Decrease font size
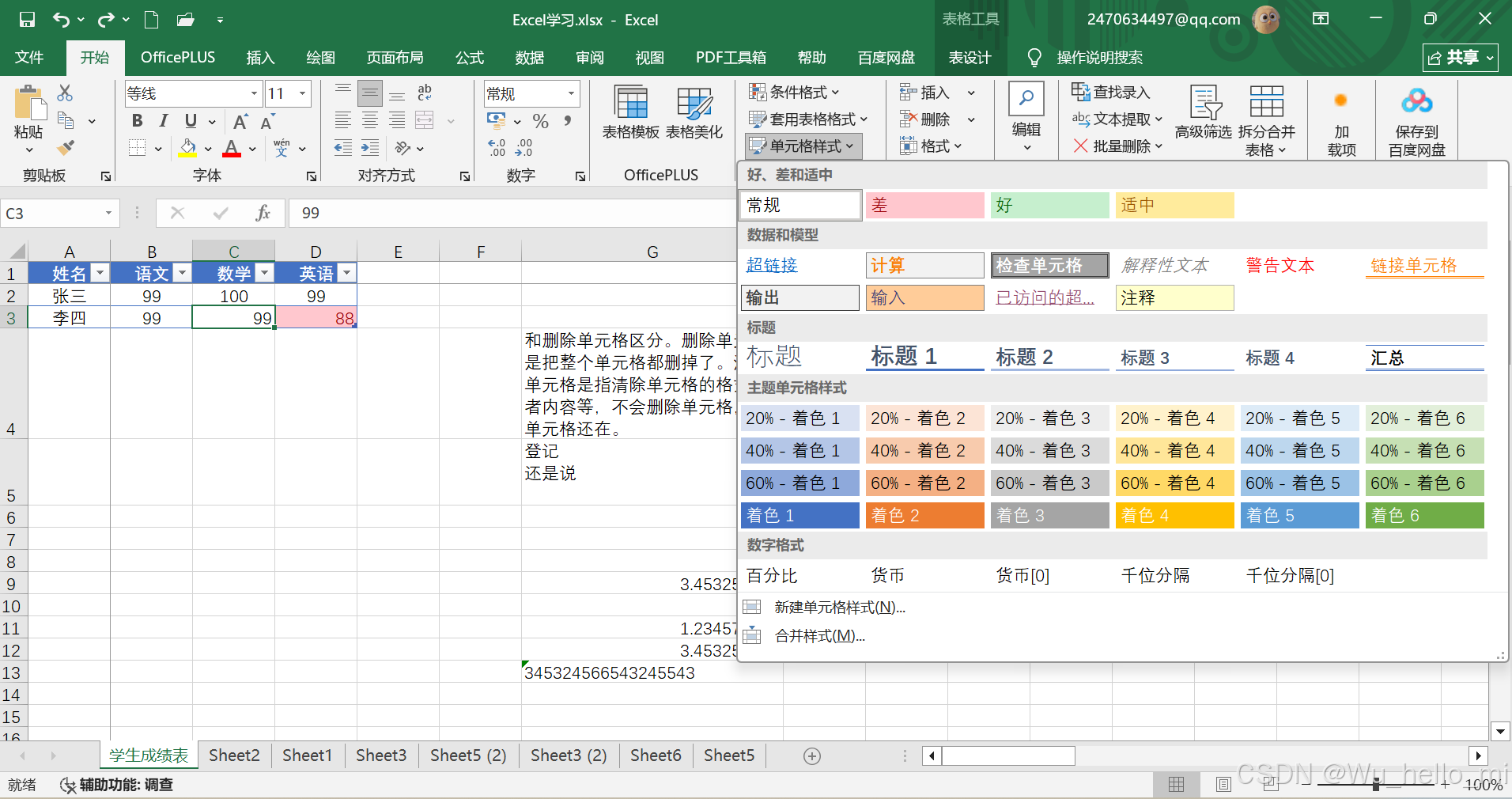The image size is (1512, 799). click(267, 121)
